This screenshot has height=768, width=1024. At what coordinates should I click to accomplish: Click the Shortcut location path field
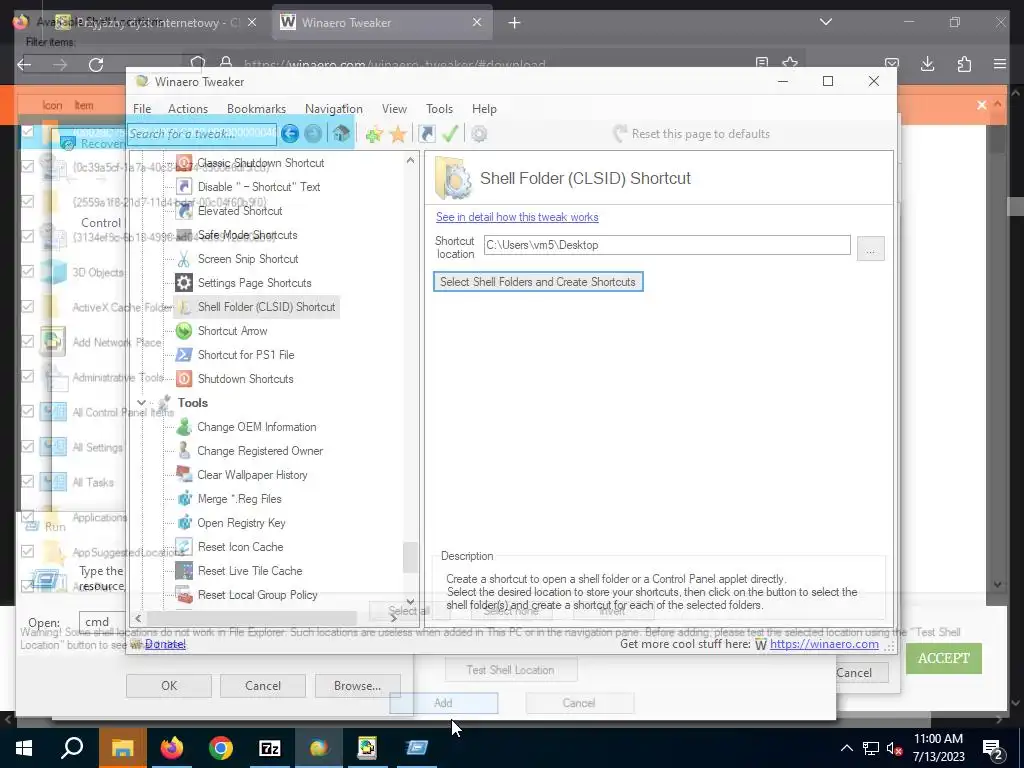point(667,245)
